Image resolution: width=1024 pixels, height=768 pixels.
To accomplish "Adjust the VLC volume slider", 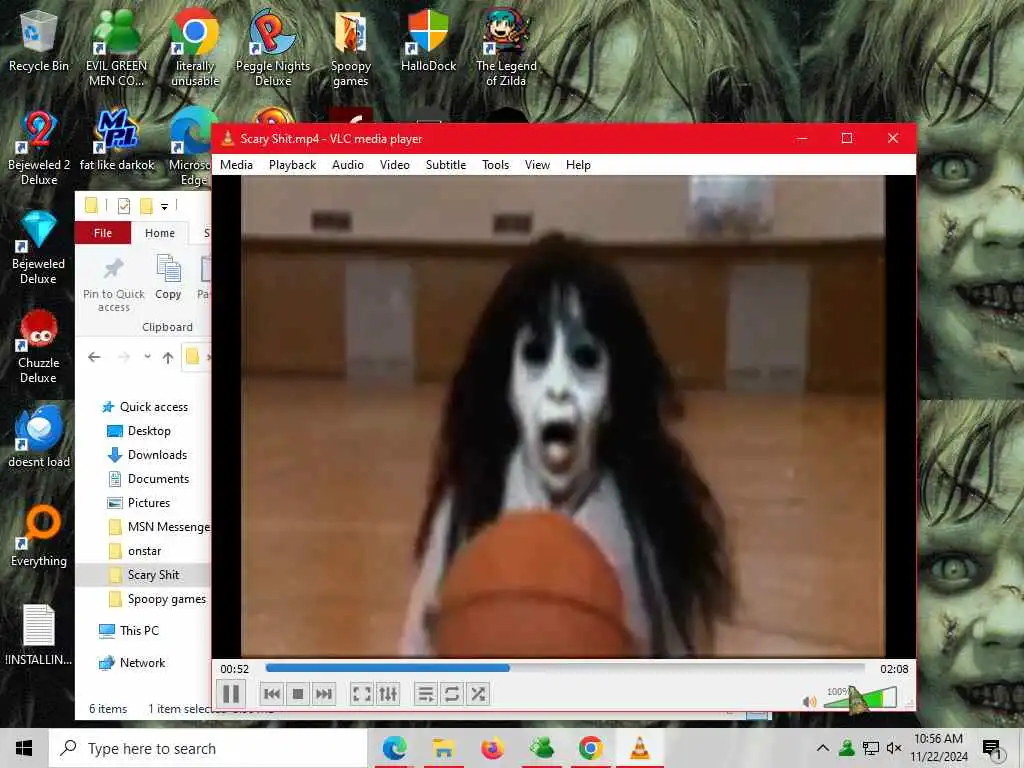I will [860, 697].
